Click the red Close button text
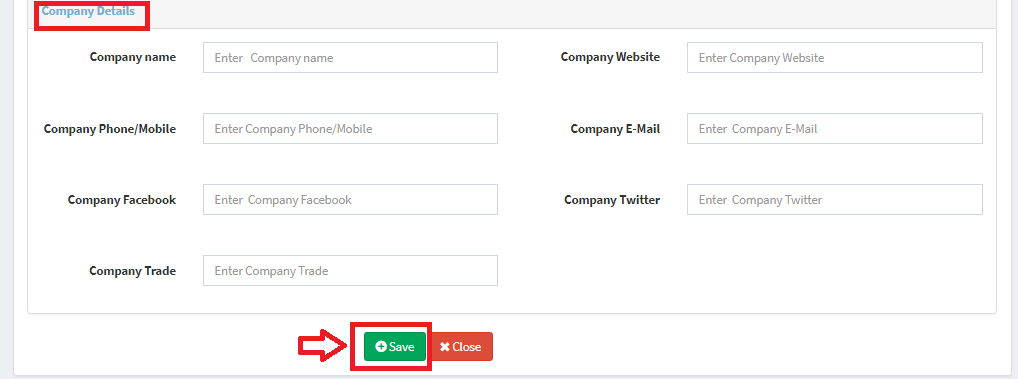Image resolution: width=1018 pixels, height=379 pixels. [467, 347]
